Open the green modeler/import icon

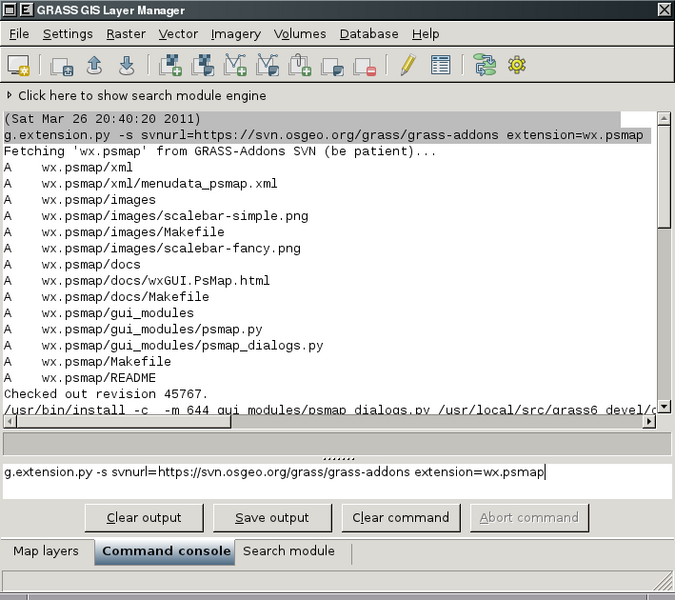[485, 65]
